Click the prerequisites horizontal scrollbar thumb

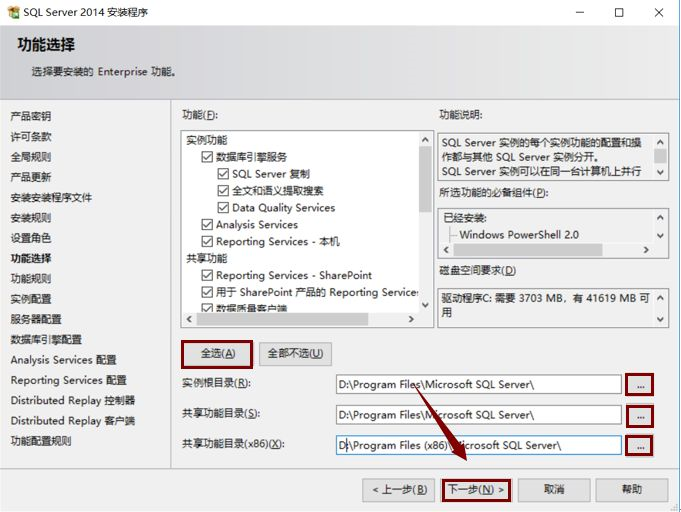pyautogui.click(x=528, y=250)
